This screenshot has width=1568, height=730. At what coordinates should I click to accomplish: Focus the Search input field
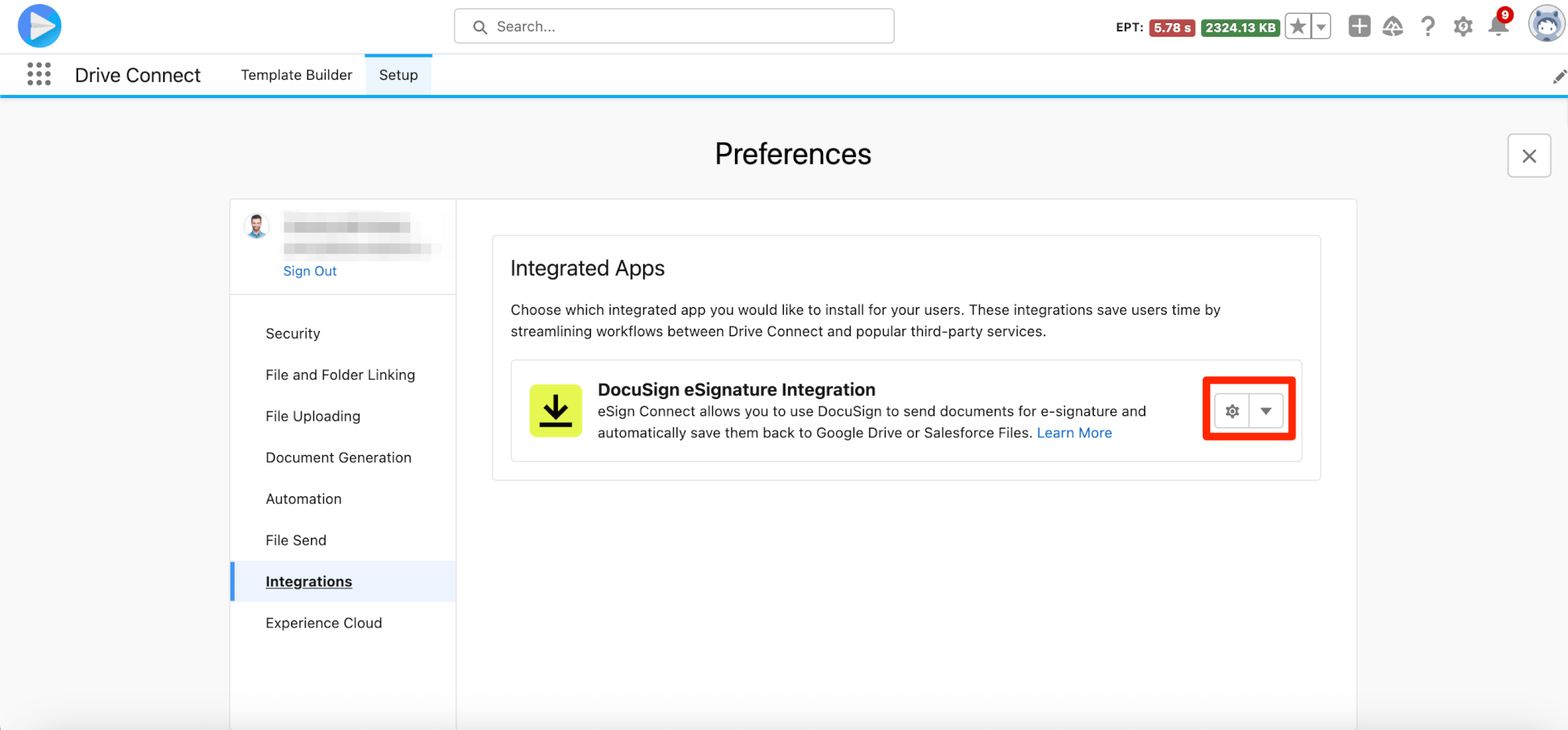(x=674, y=27)
